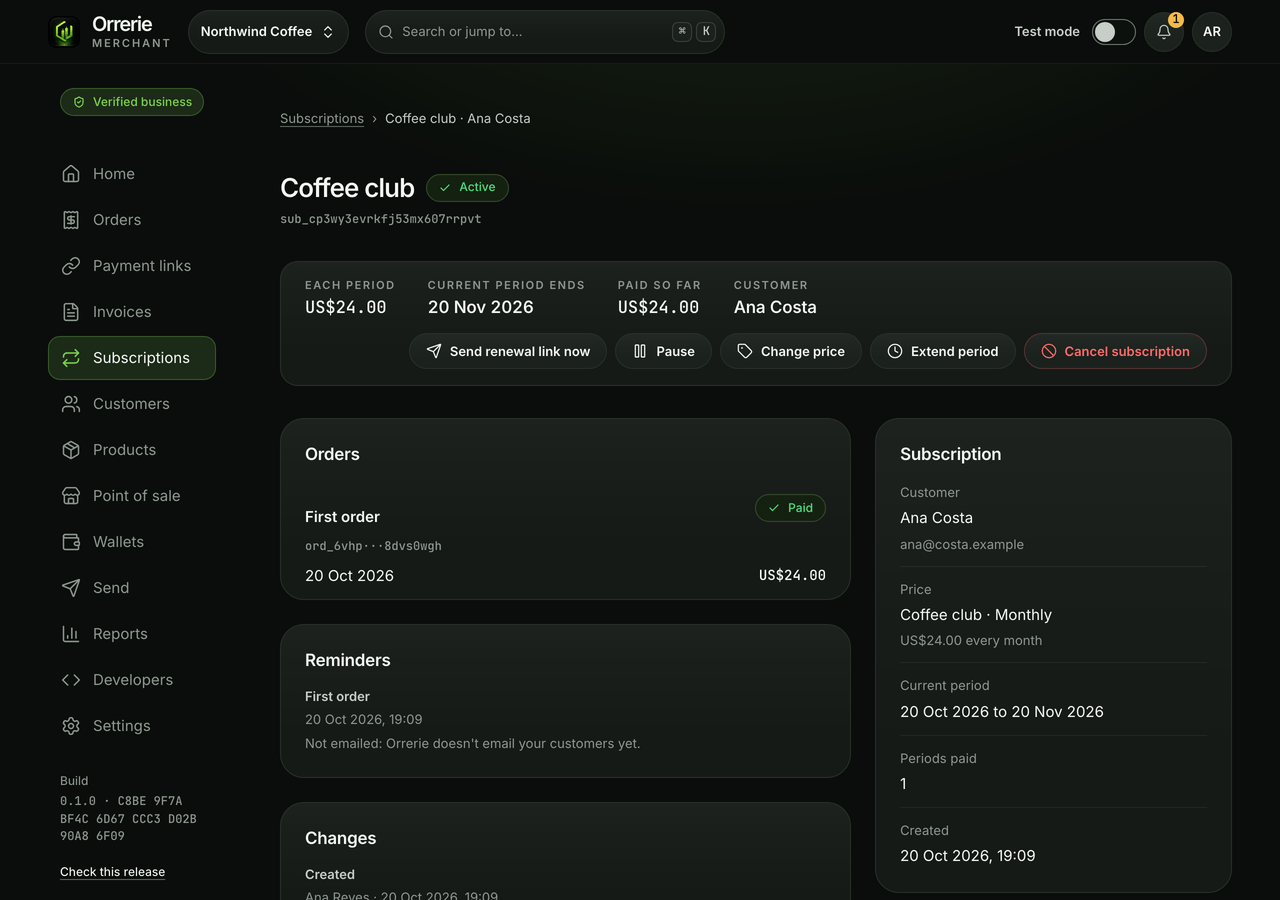Go to Home in the sidebar
Viewport: 1280px width, 900px height.
[x=132, y=174]
